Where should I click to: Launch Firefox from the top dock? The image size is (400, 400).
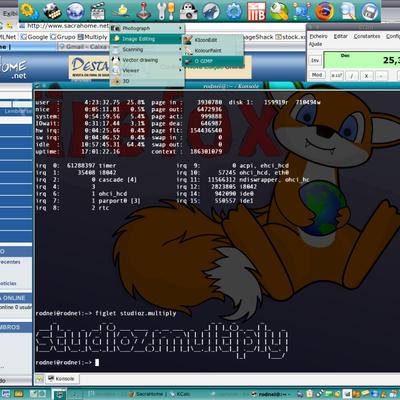pos(324,11)
